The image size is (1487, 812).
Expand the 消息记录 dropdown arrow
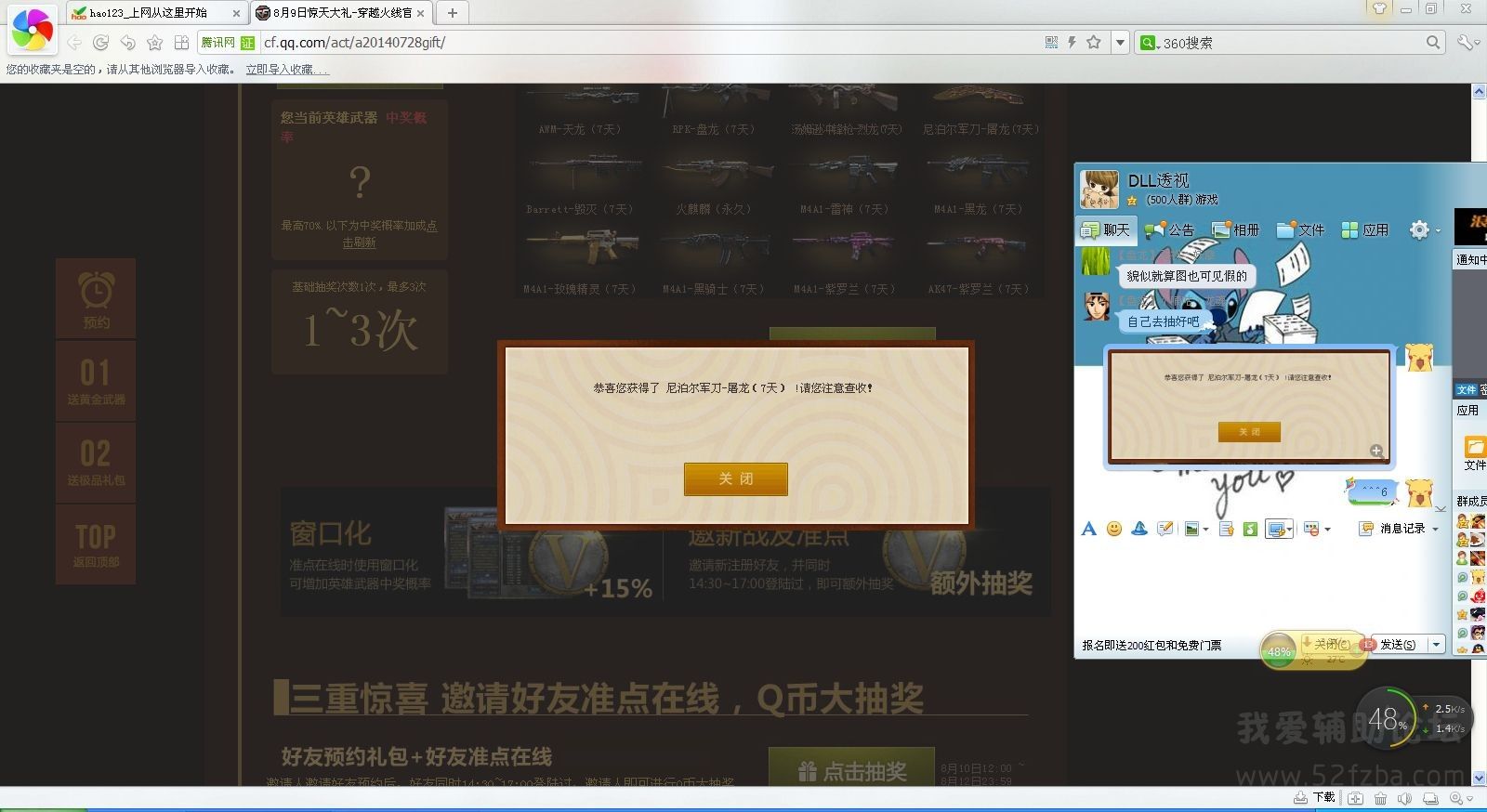(x=1436, y=530)
